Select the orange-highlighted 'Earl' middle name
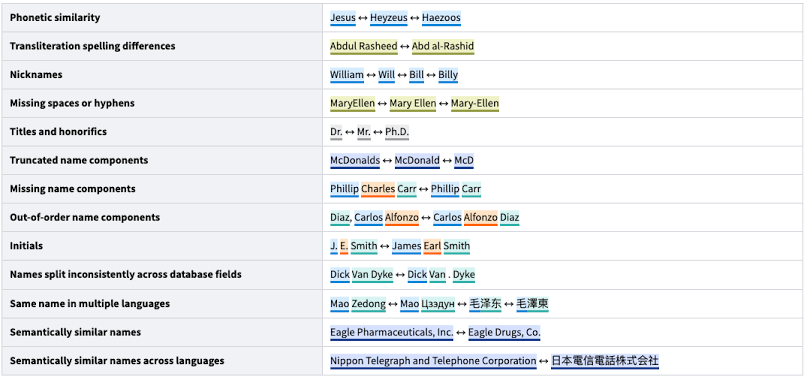The height and width of the screenshot is (380, 807). pyautogui.click(x=432, y=246)
